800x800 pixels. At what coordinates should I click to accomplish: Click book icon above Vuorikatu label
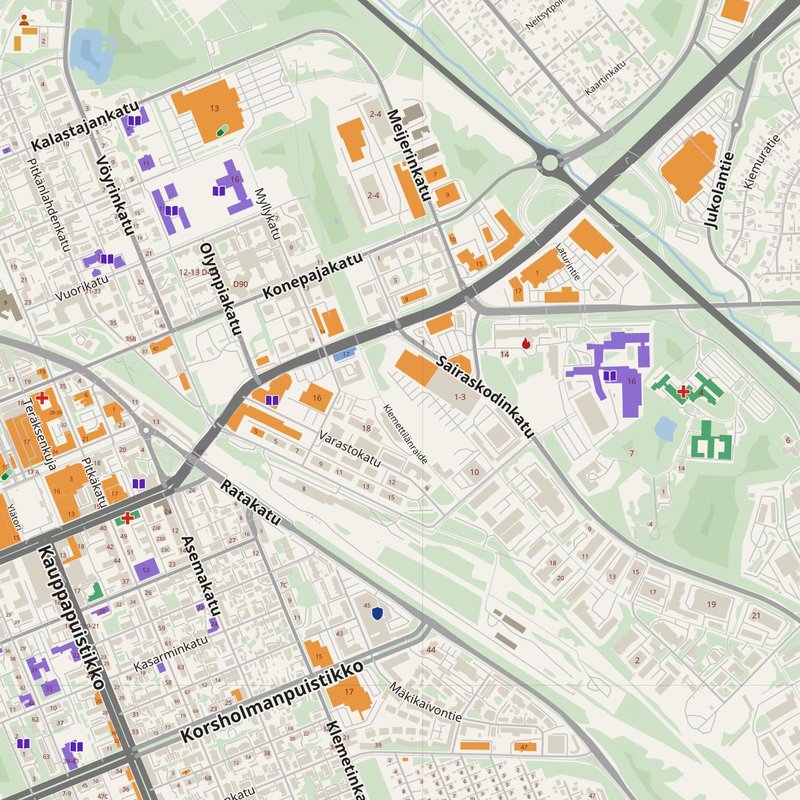pyautogui.click(x=107, y=259)
